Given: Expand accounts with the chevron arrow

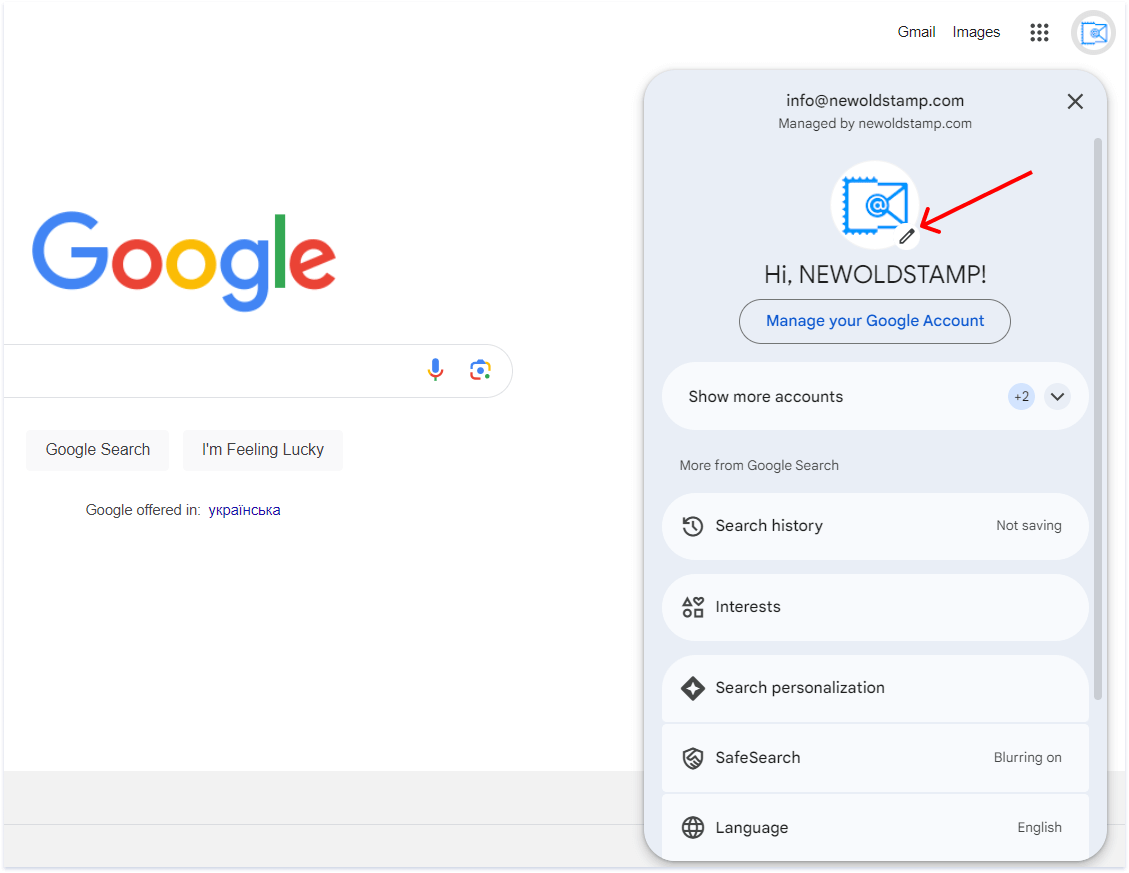Looking at the screenshot, I should click(1057, 397).
